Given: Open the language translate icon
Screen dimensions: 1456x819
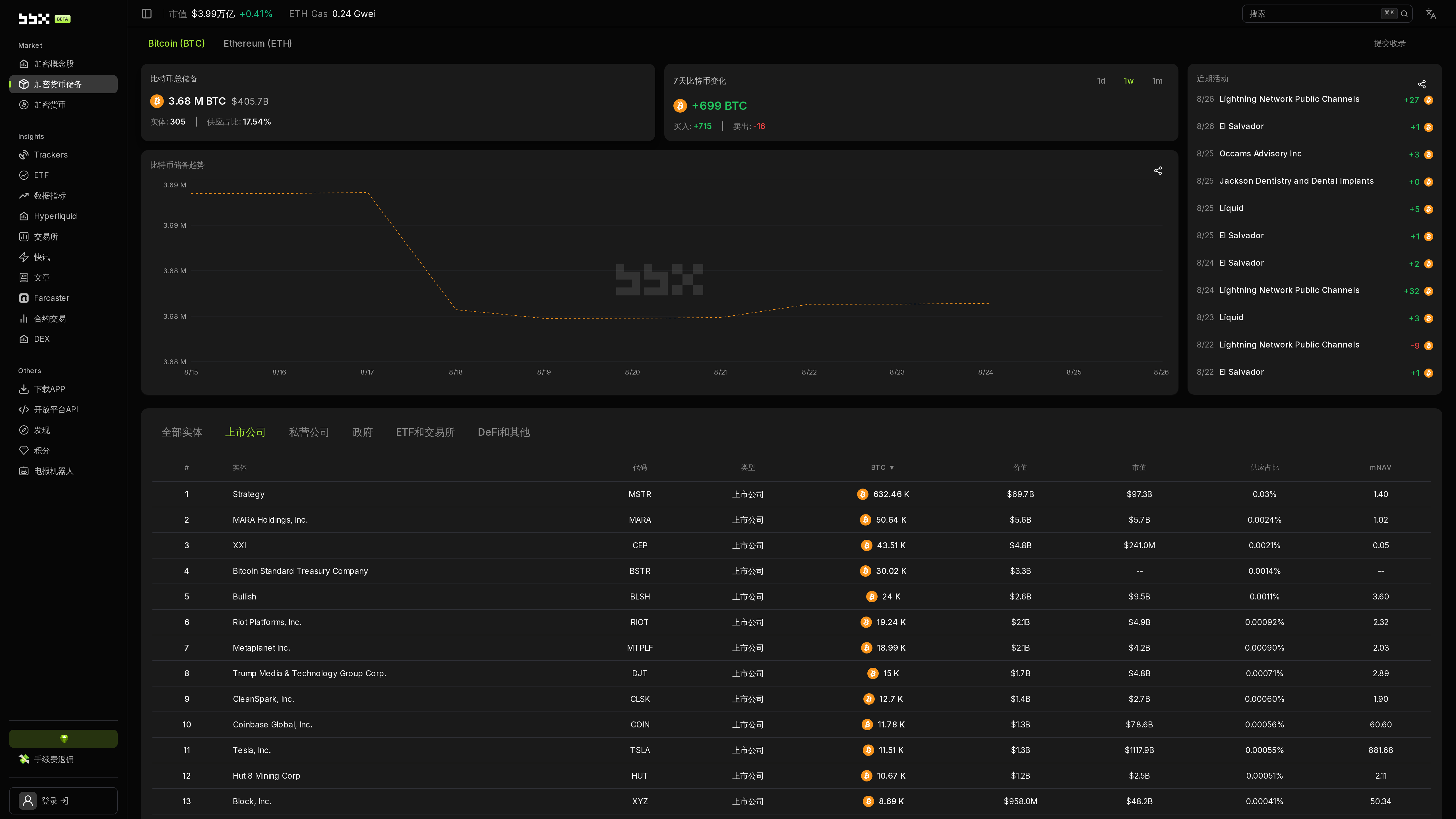Looking at the screenshot, I should point(1431,14).
